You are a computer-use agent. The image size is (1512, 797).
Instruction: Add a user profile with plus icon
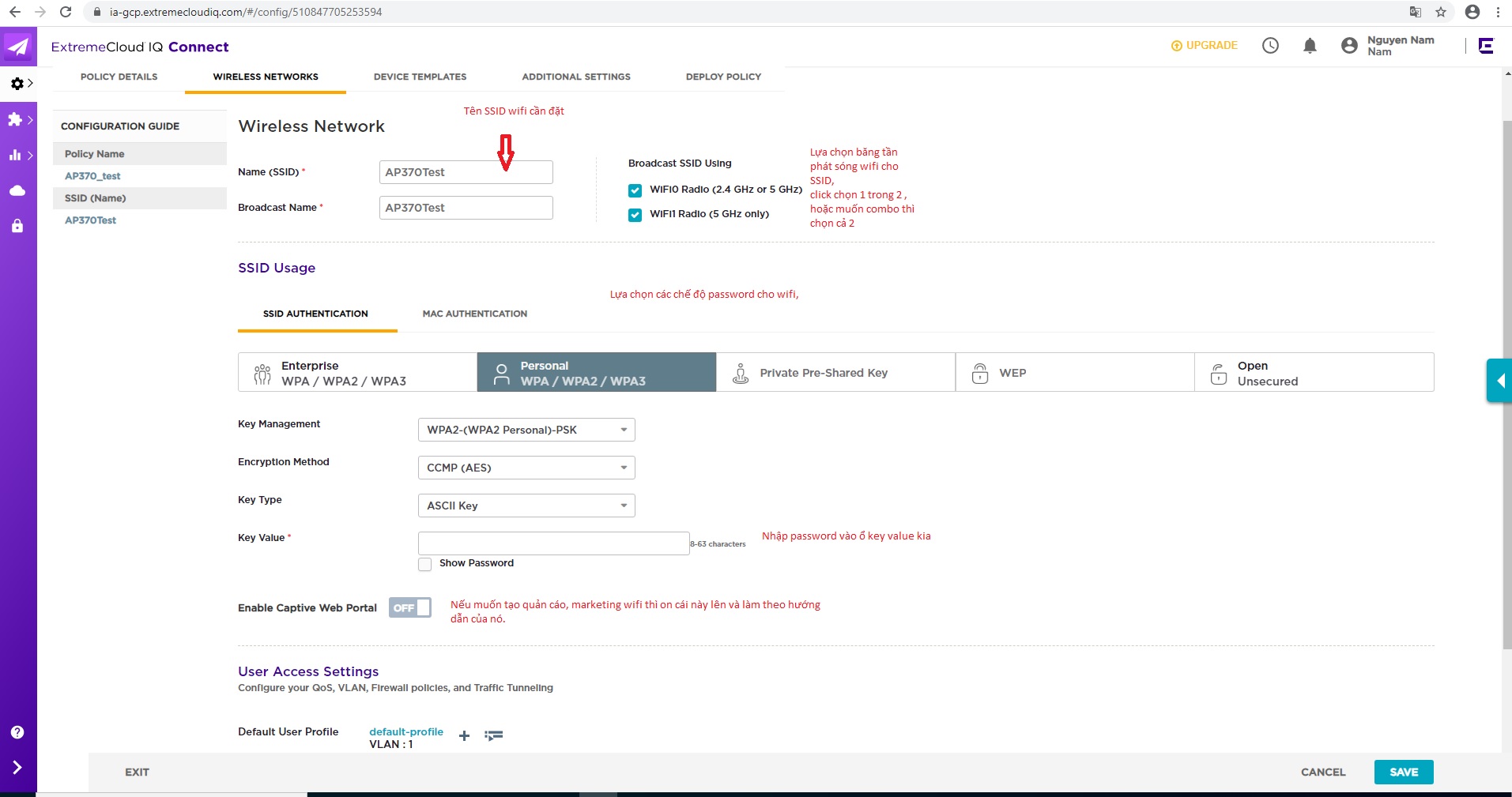click(x=464, y=736)
